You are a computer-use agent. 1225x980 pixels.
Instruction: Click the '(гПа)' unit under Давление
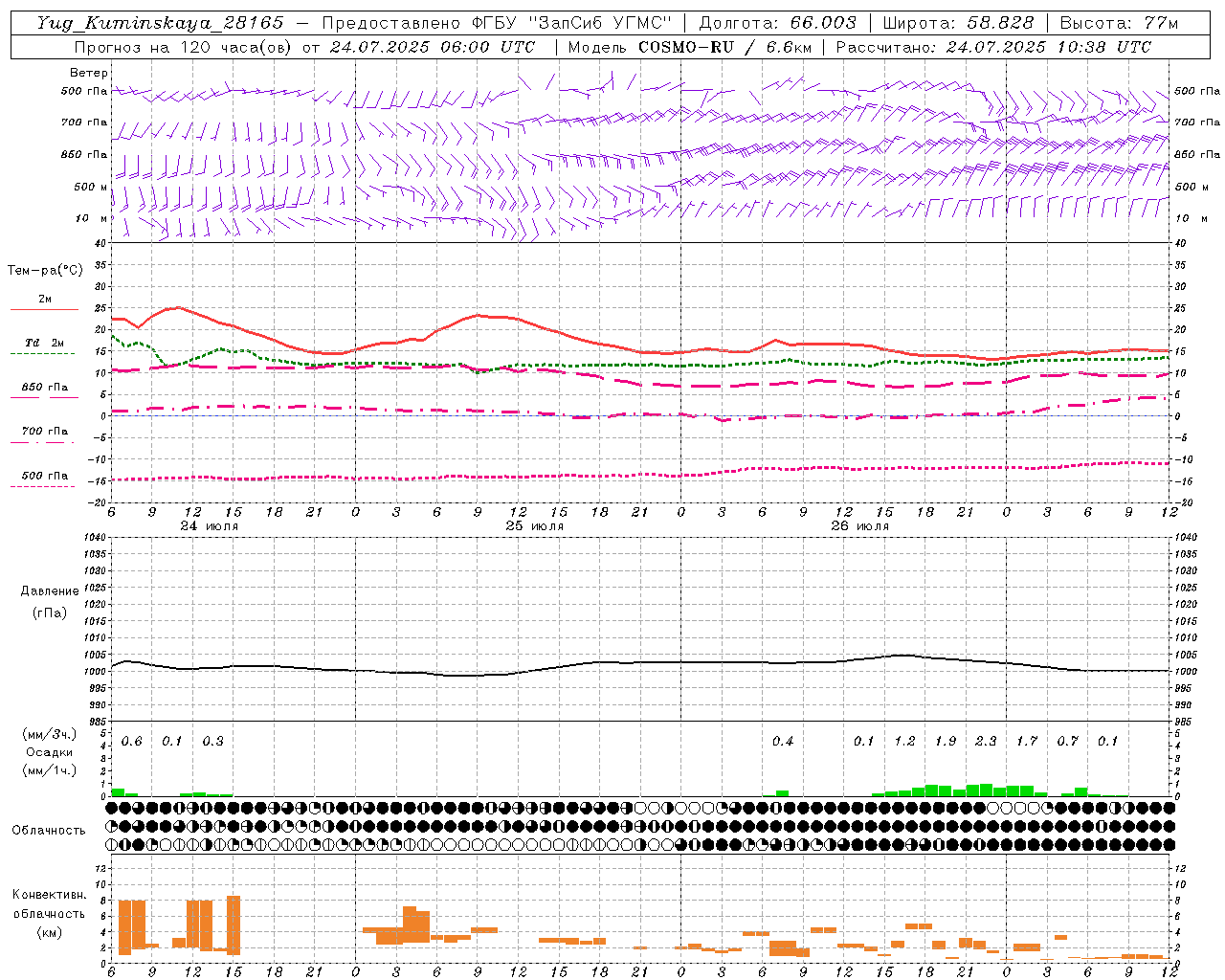pos(50,612)
